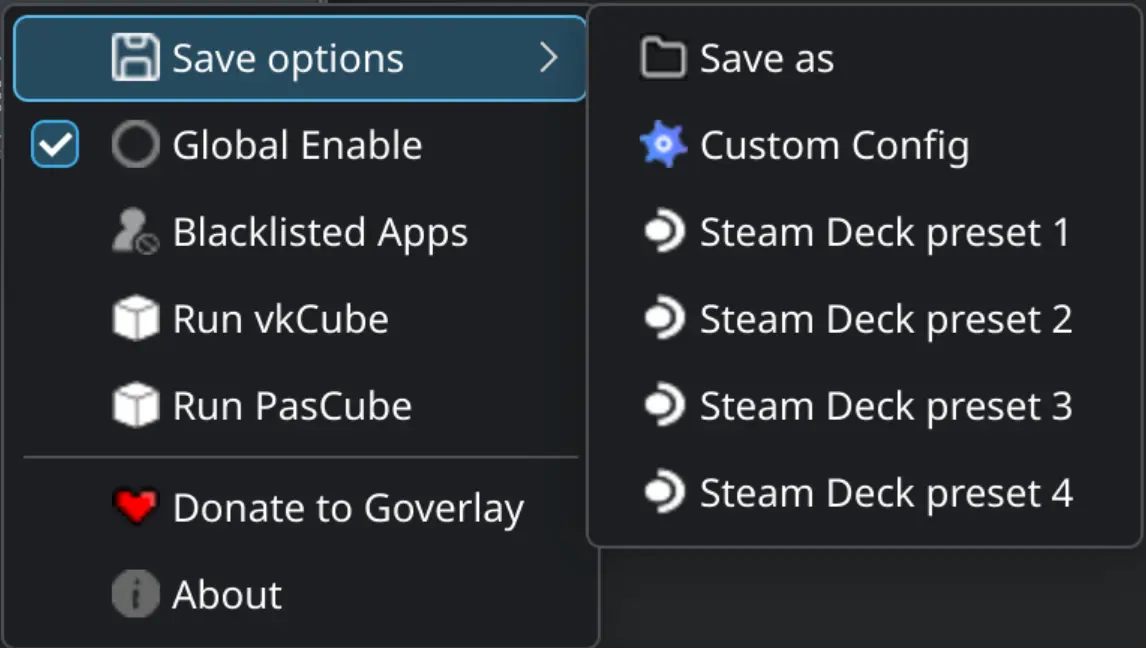Open Donate to Goverlay link
This screenshot has height=648, width=1146.
coord(348,508)
